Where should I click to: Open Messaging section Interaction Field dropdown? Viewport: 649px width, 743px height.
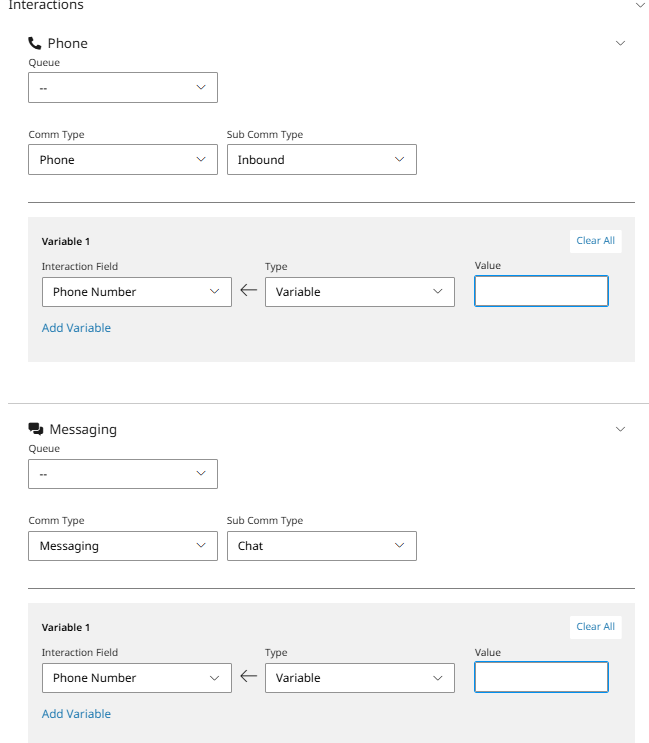136,678
